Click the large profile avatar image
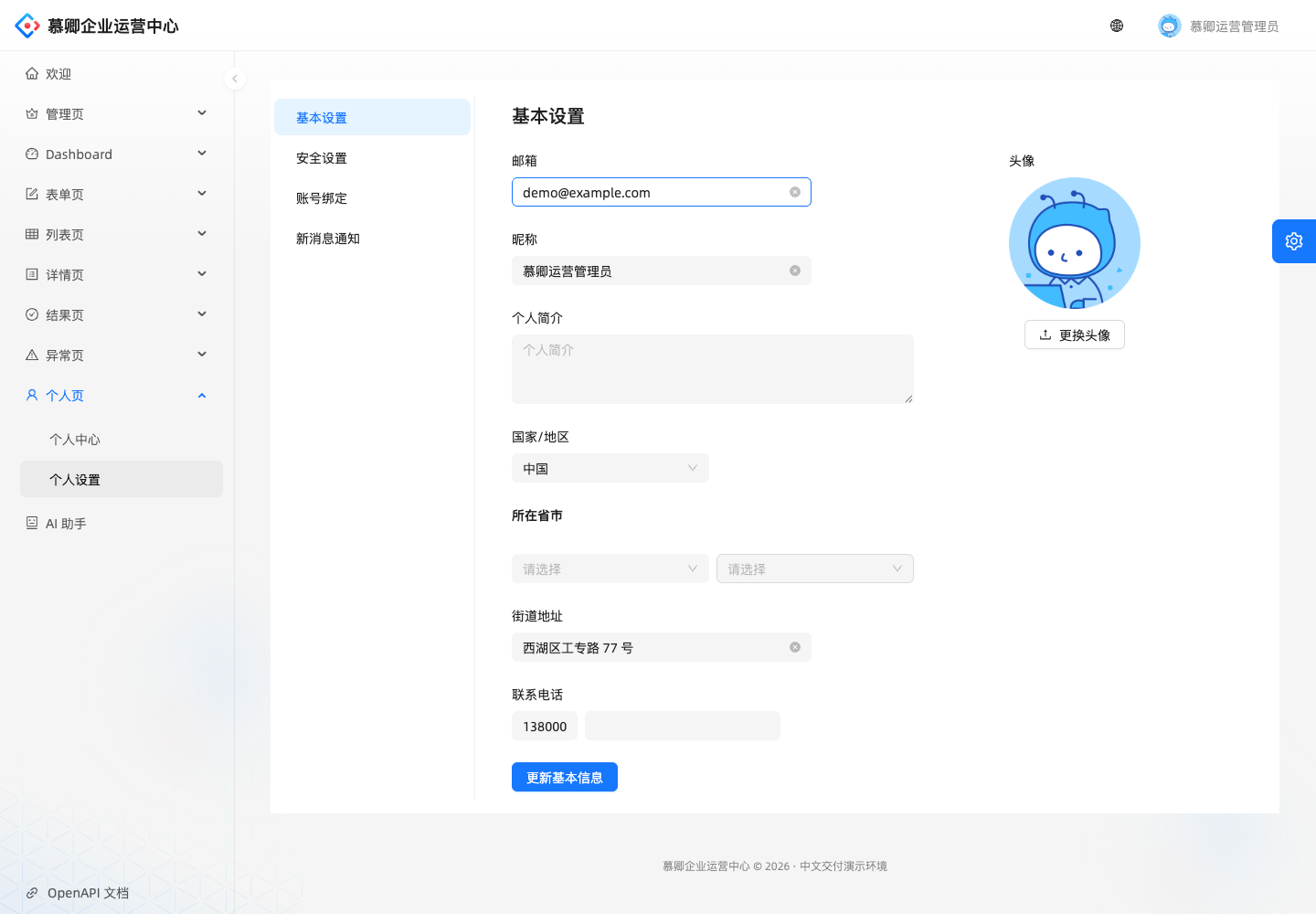 point(1075,243)
